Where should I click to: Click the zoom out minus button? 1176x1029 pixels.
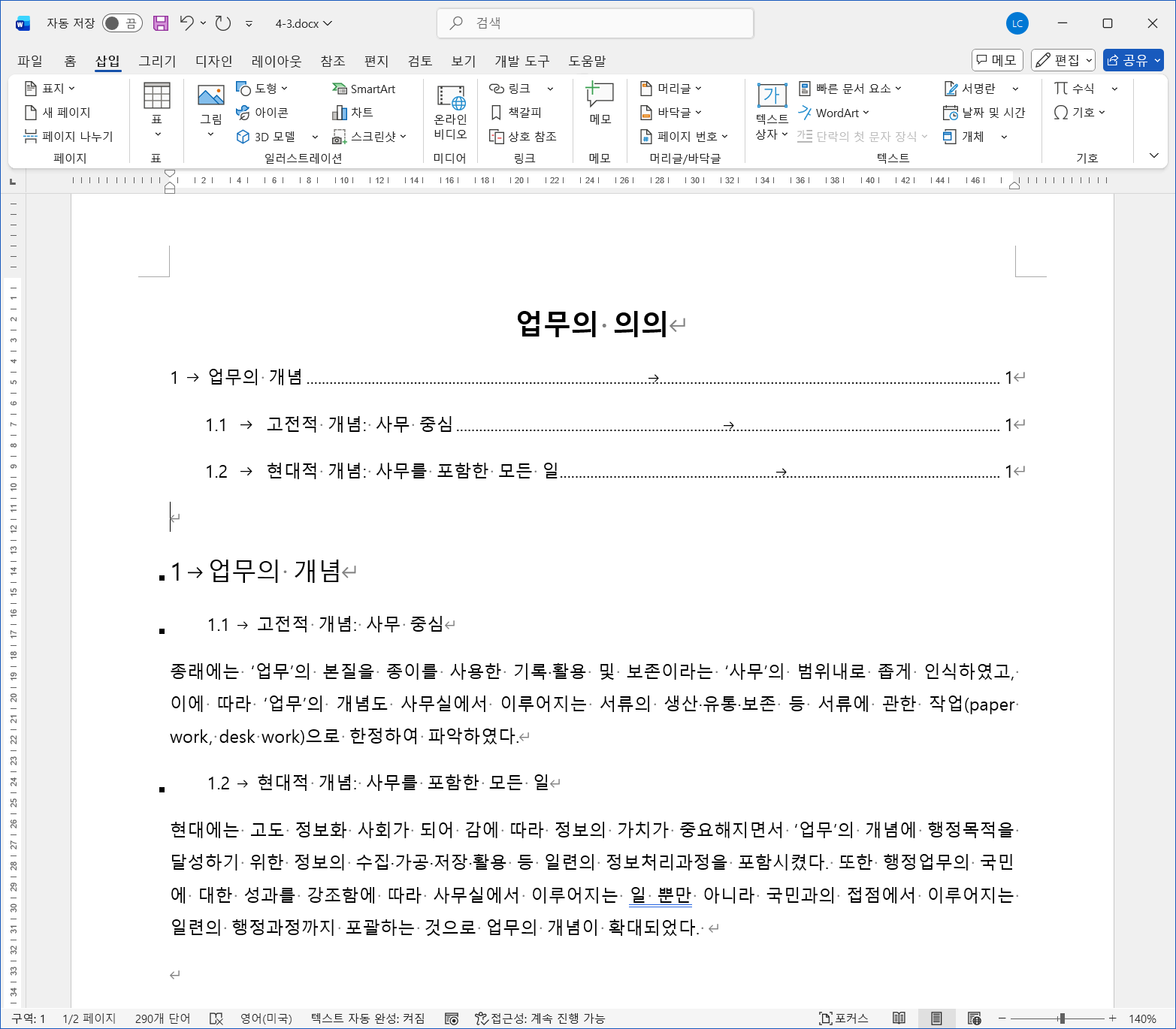tap(1002, 1018)
